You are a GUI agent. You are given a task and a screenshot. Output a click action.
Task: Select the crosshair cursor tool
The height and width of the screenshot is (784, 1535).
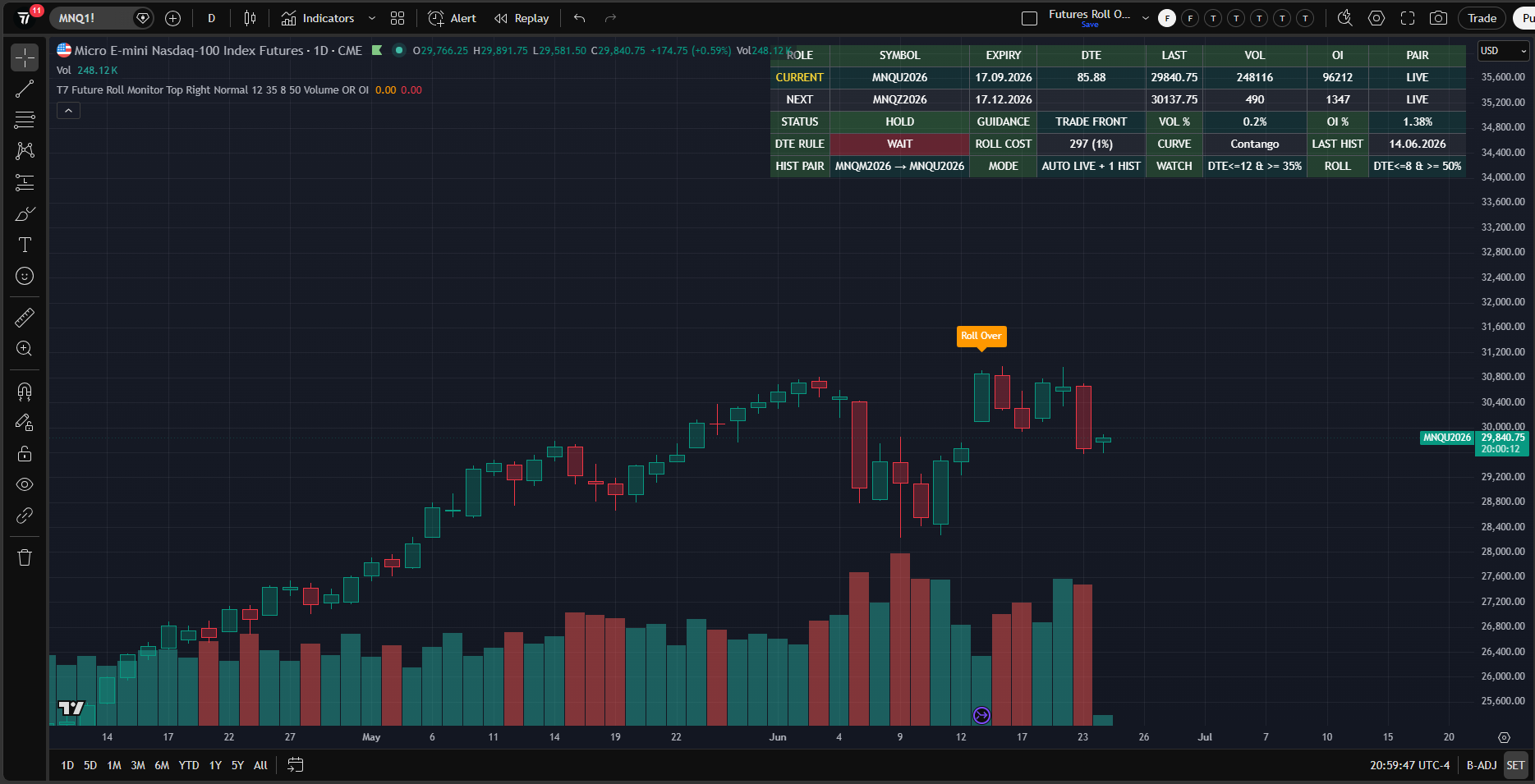[25, 57]
